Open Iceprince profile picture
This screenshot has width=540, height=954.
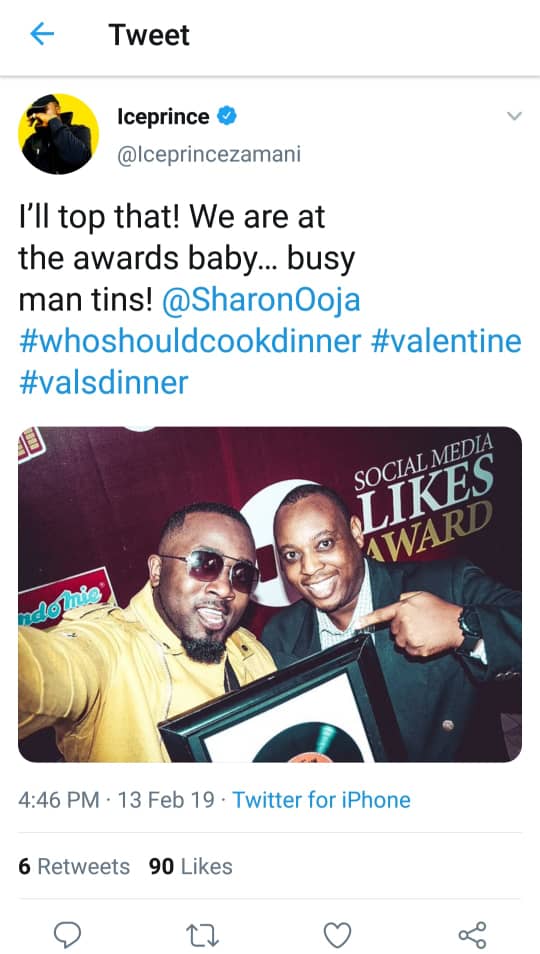(x=58, y=134)
